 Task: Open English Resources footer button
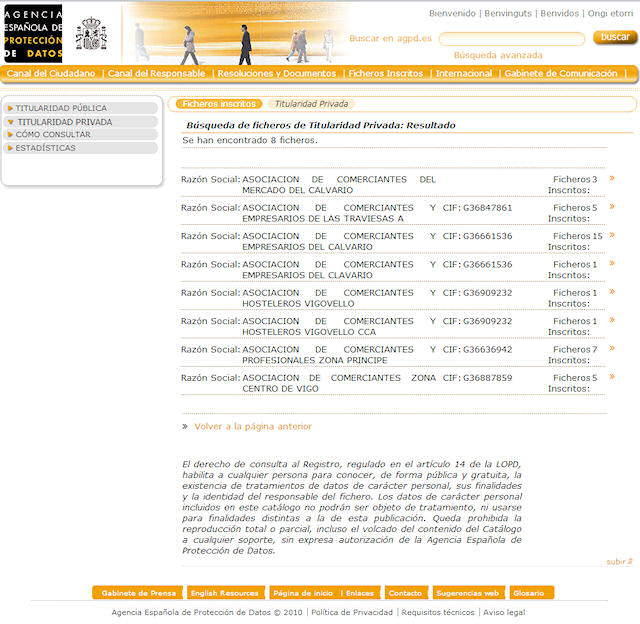tap(224, 593)
